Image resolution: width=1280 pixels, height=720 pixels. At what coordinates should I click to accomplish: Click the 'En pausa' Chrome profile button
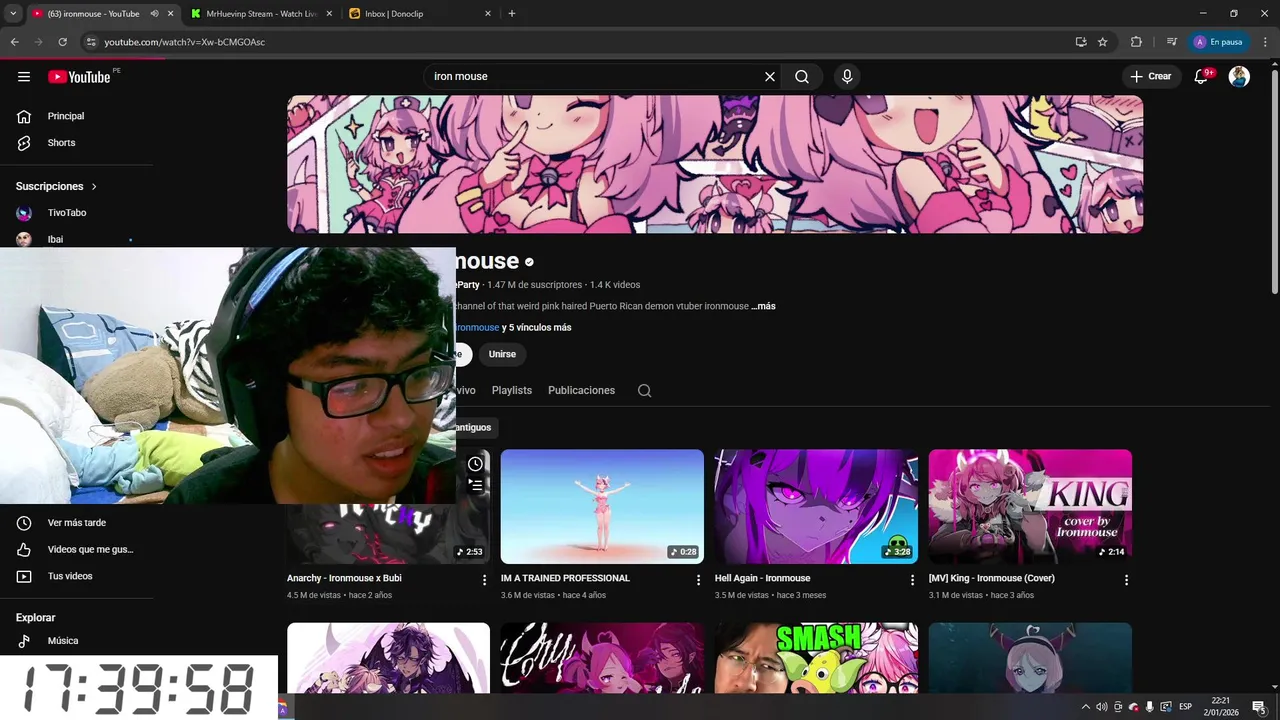tap(1219, 42)
